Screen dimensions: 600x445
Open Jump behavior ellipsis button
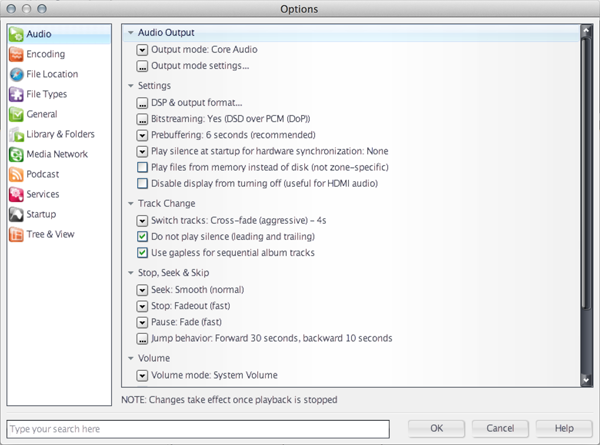[142, 339]
